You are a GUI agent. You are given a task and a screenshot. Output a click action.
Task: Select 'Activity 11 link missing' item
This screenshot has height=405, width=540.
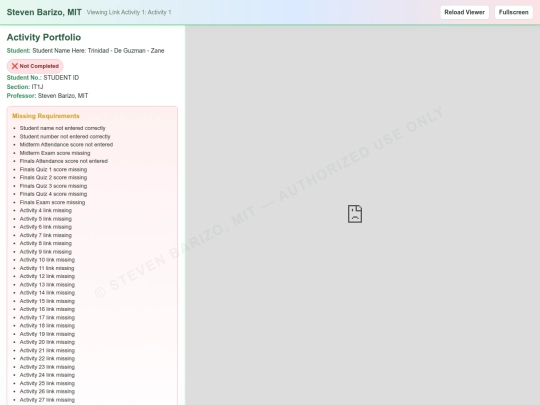(x=47, y=268)
